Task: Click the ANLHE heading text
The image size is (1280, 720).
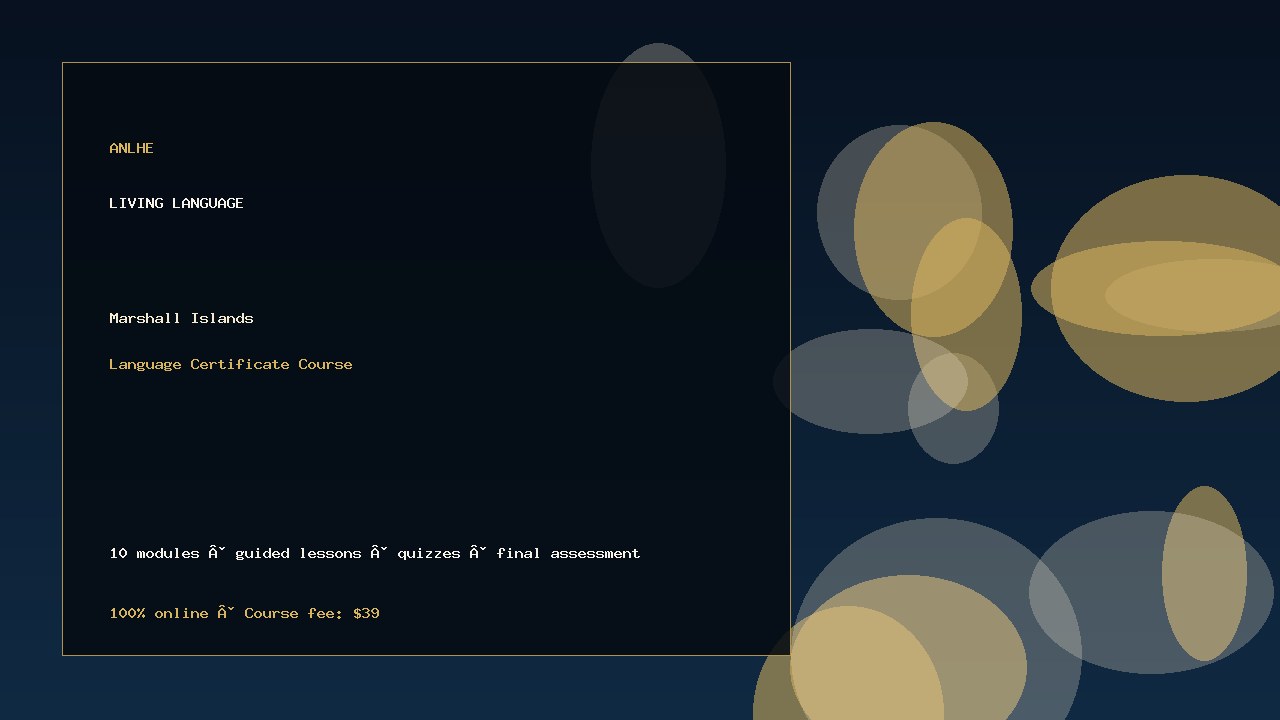Action: click(x=131, y=148)
